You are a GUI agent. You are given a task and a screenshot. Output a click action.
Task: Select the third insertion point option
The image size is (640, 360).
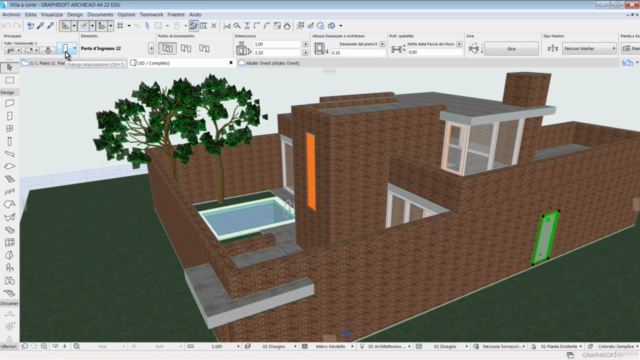pos(204,49)
